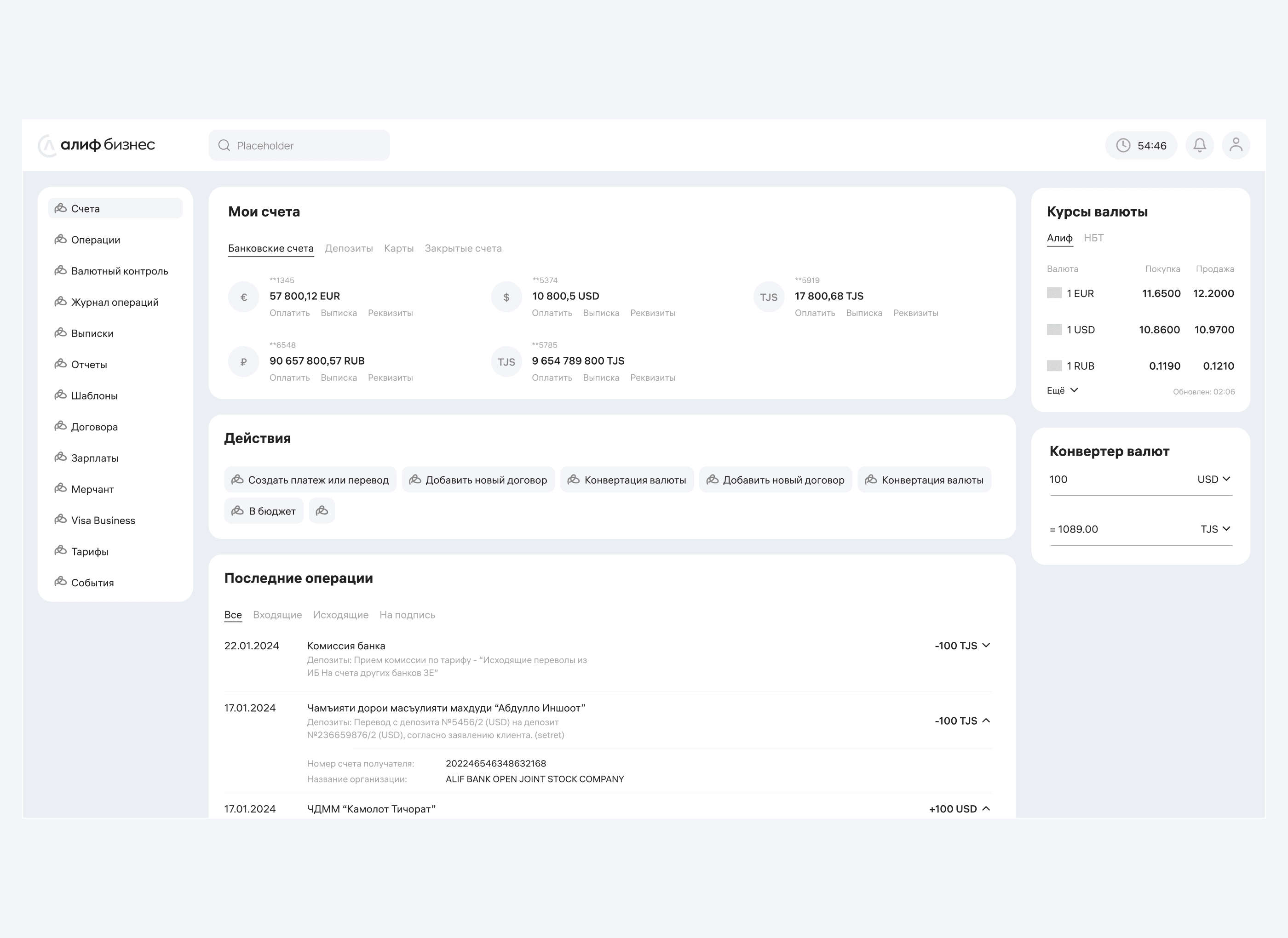Expand more currency rates with Ещё
This screenshot has width=1288, height=938.
[1062, 391]
